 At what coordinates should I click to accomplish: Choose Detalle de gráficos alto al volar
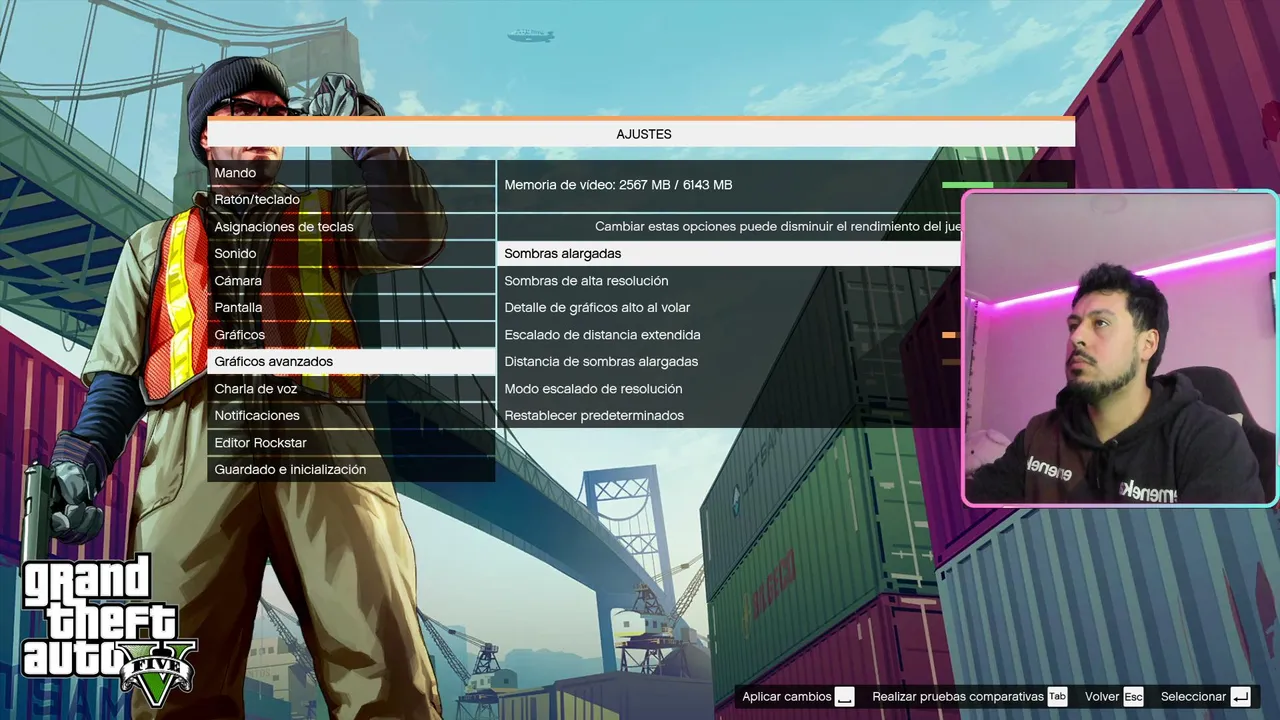coord(729,308)
